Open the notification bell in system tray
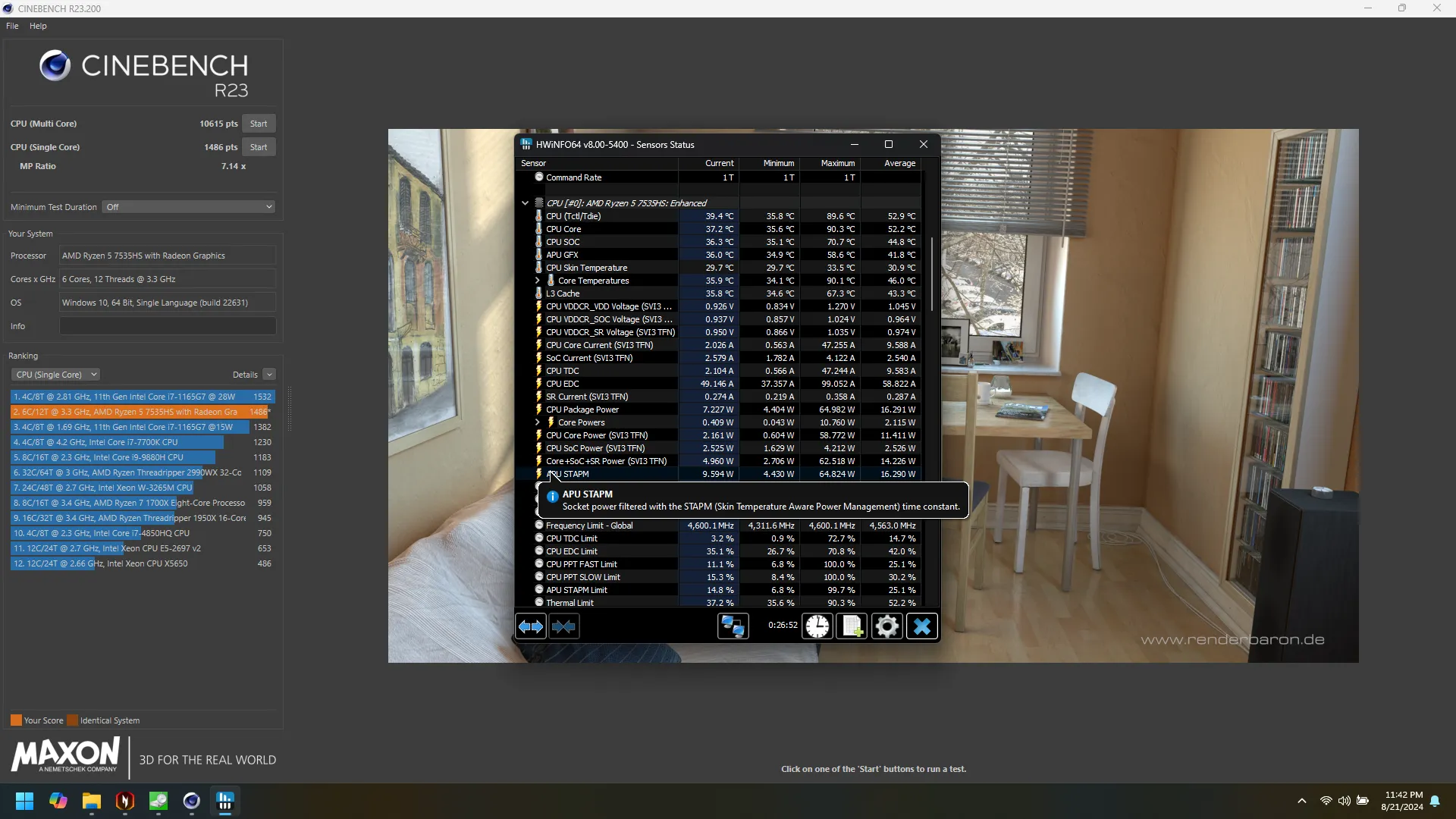This screenshot has height=819, width=1456. point(1435,801)
